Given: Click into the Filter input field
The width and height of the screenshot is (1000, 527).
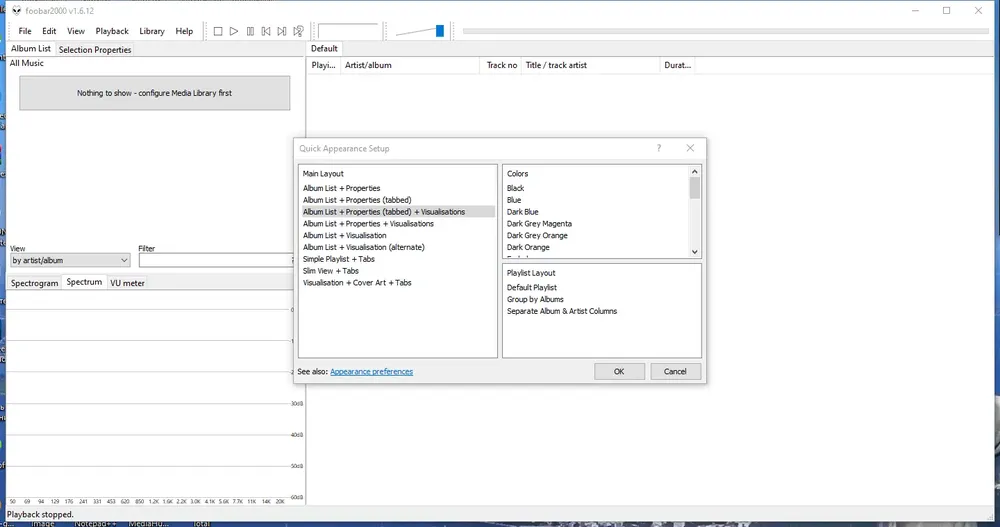Looking at the screenshot, I should pos(216,260).
